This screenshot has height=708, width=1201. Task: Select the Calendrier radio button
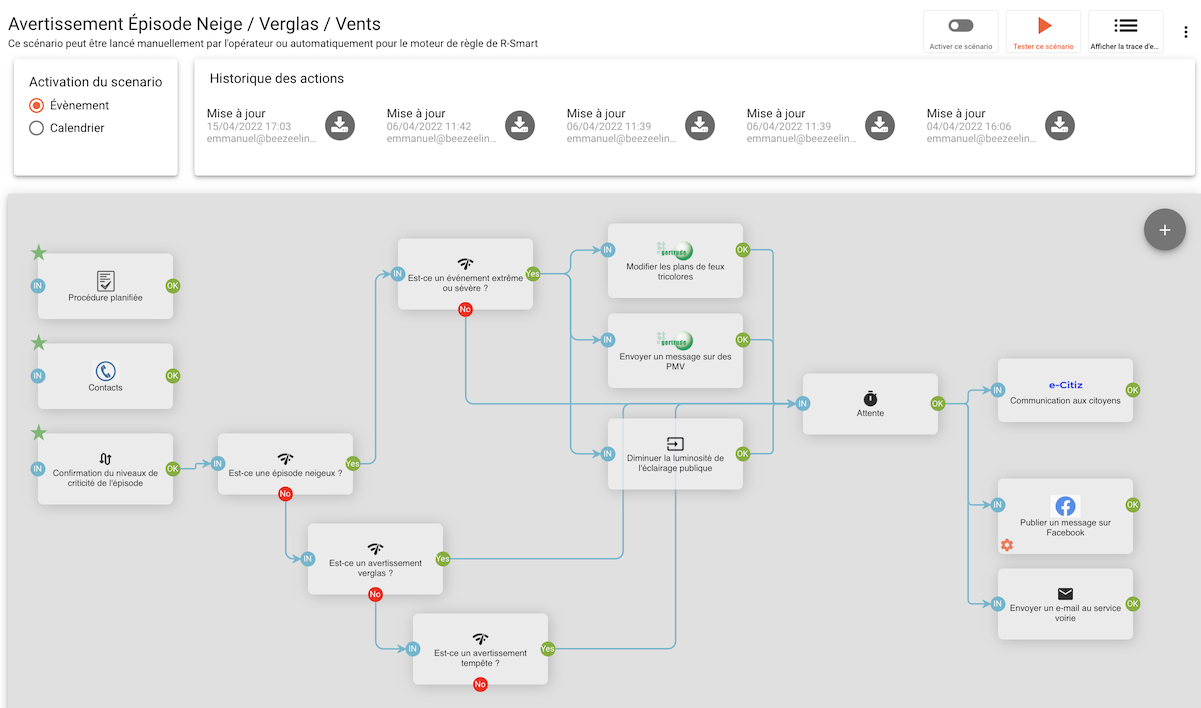37,128
